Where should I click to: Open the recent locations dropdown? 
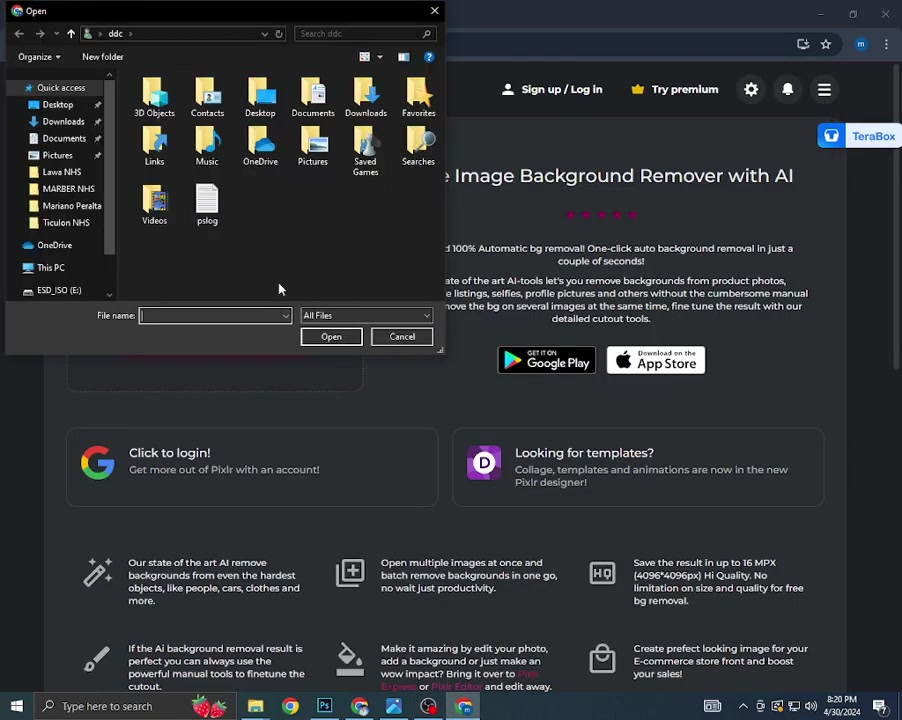coord(56,34)
